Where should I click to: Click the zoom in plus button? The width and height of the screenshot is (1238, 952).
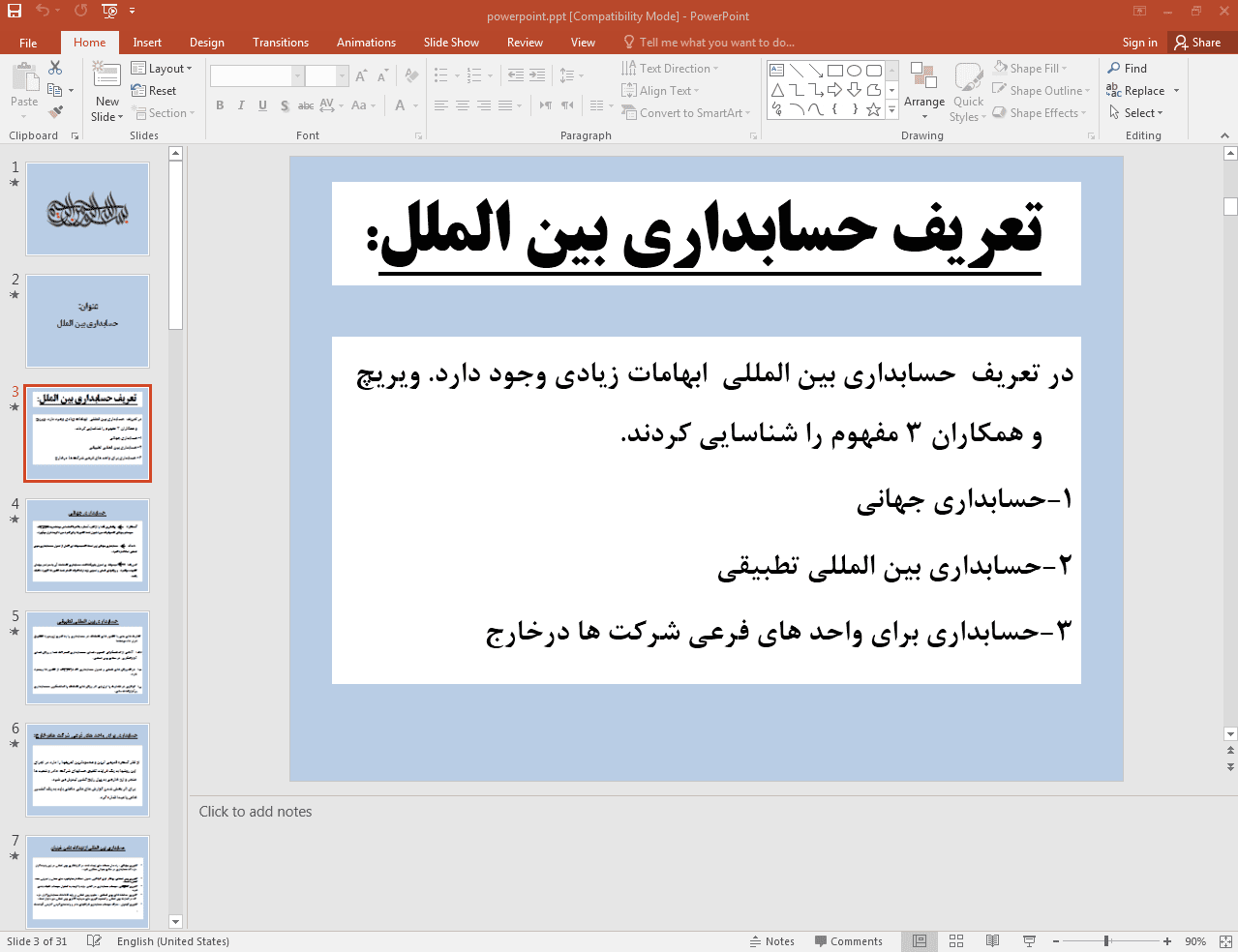tap(1167, 941)
